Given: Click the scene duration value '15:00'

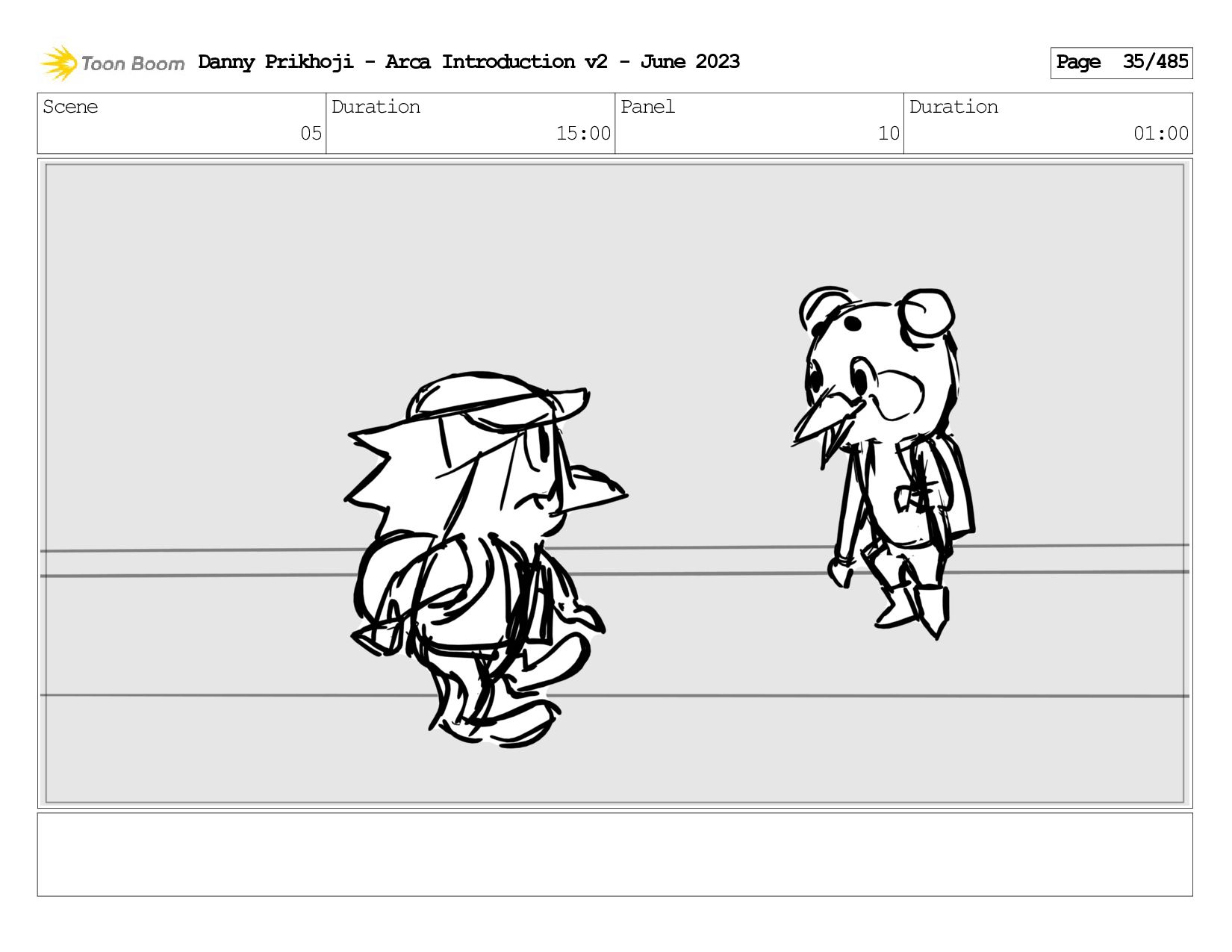Looking at the screenshot, I should coord(583,134).
